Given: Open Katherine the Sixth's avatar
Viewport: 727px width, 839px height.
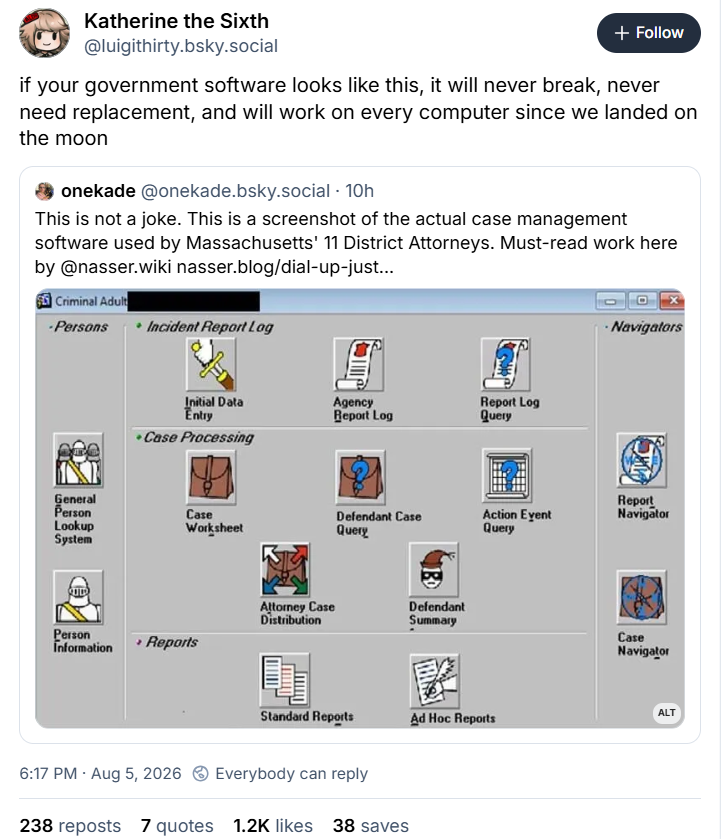Looking at the screenshot, I should pos(44,33).
